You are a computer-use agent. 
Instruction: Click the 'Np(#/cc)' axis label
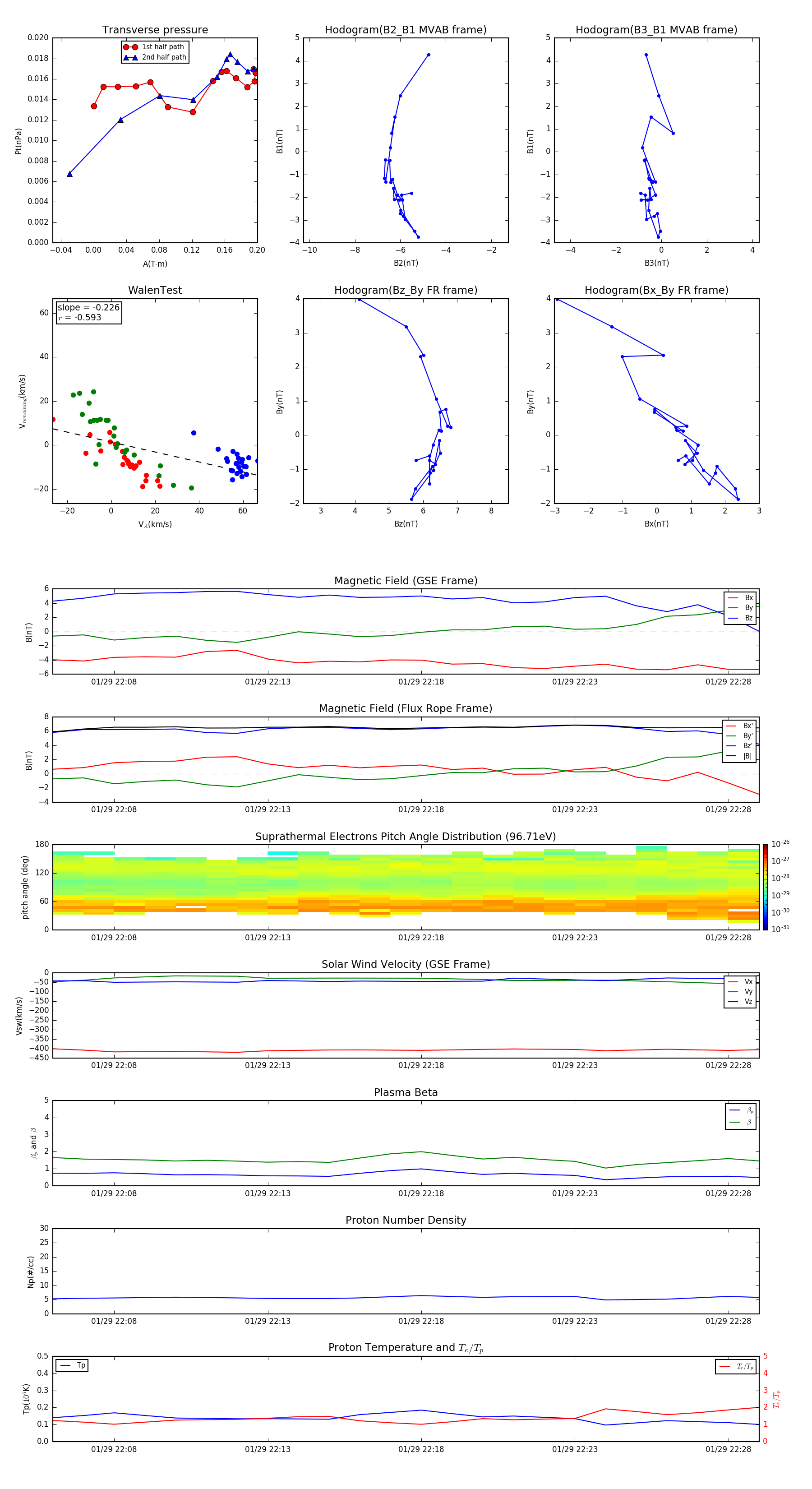31,1272
